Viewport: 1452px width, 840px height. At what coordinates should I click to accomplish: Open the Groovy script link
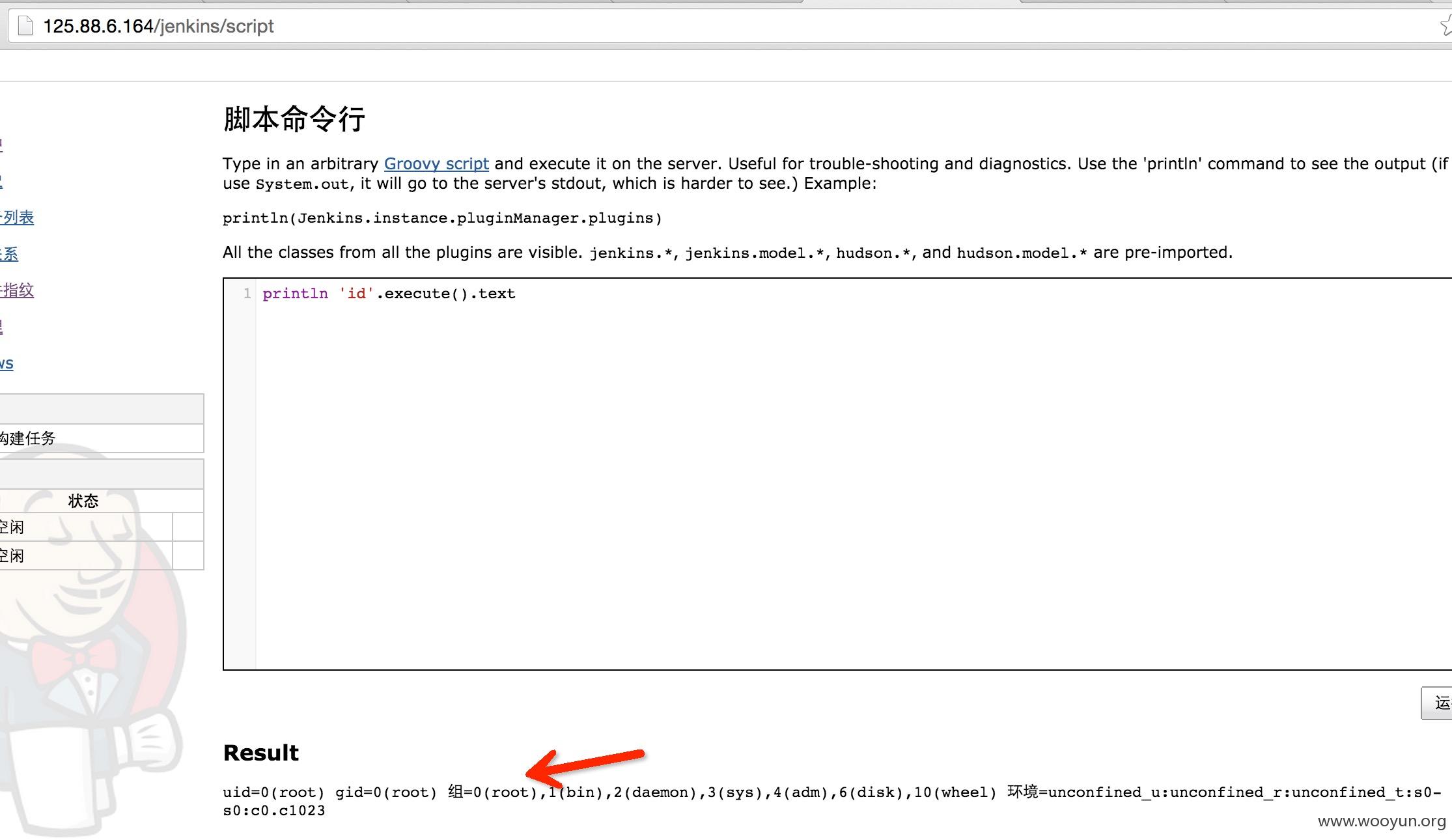436,163
